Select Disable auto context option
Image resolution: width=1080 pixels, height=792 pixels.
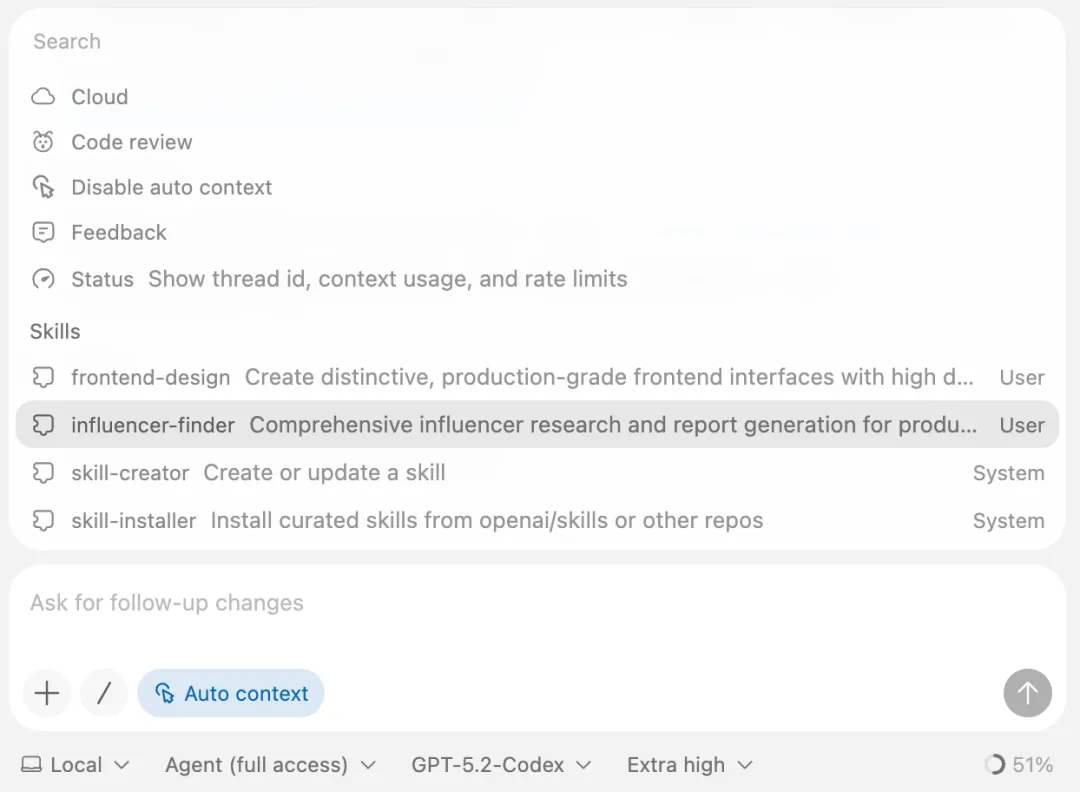point(171,187)
